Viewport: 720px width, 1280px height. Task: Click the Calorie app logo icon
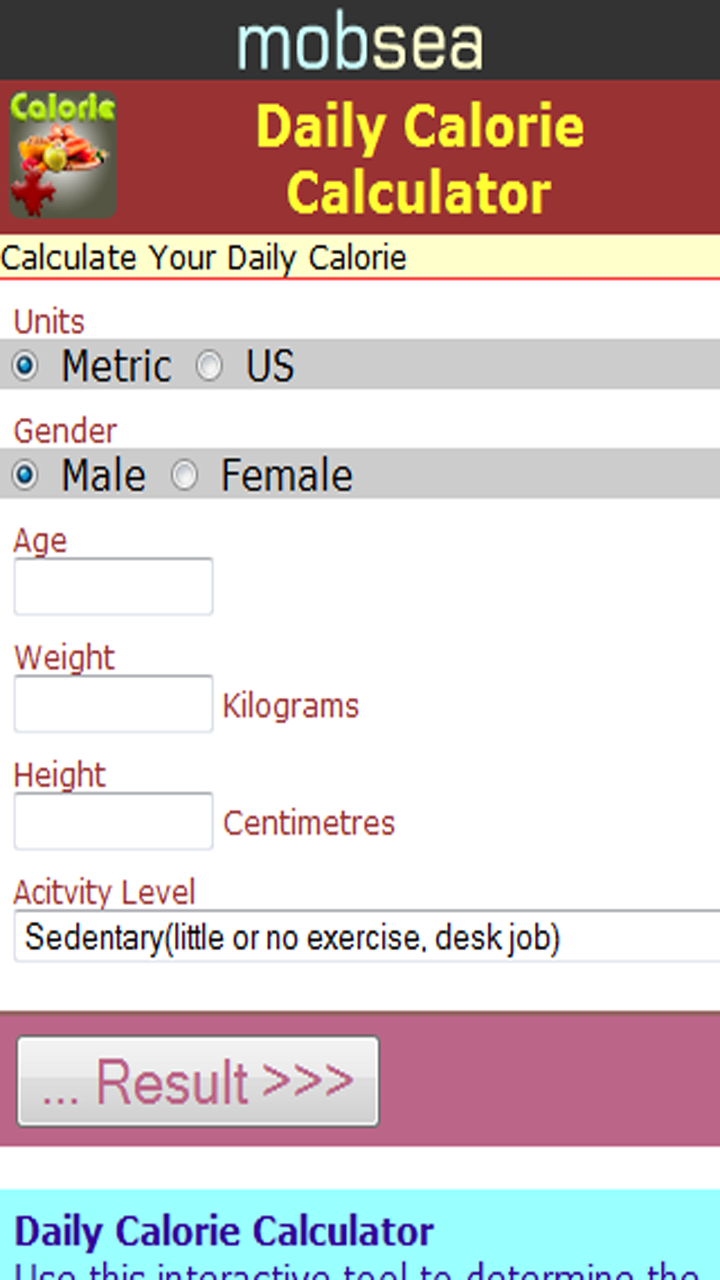(x=62, y=153)
